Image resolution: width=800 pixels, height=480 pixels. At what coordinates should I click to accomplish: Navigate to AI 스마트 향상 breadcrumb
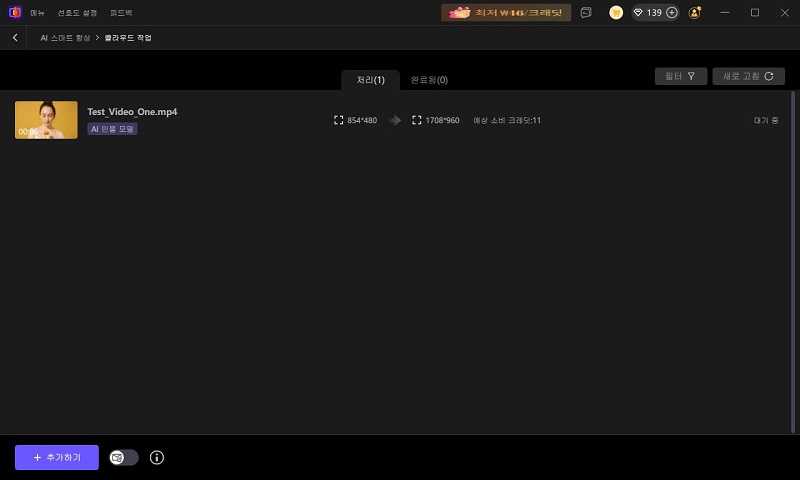[x=65, y=38]
